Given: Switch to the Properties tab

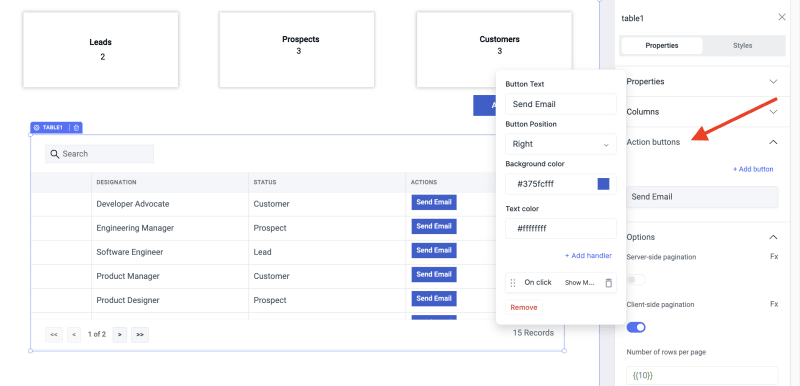Looking at the screenshot, I should (x=662, y=45).
